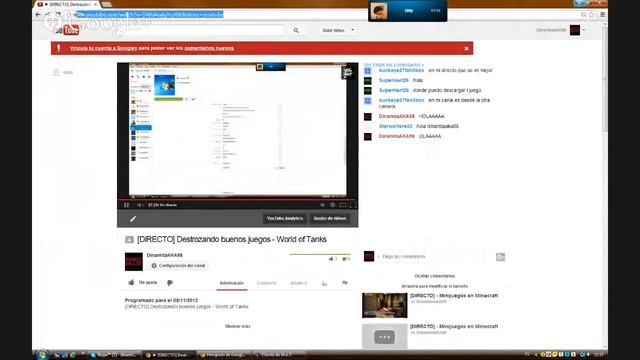Select the [DIRECTO] Destrozan... browser tab

coord(67,4)
